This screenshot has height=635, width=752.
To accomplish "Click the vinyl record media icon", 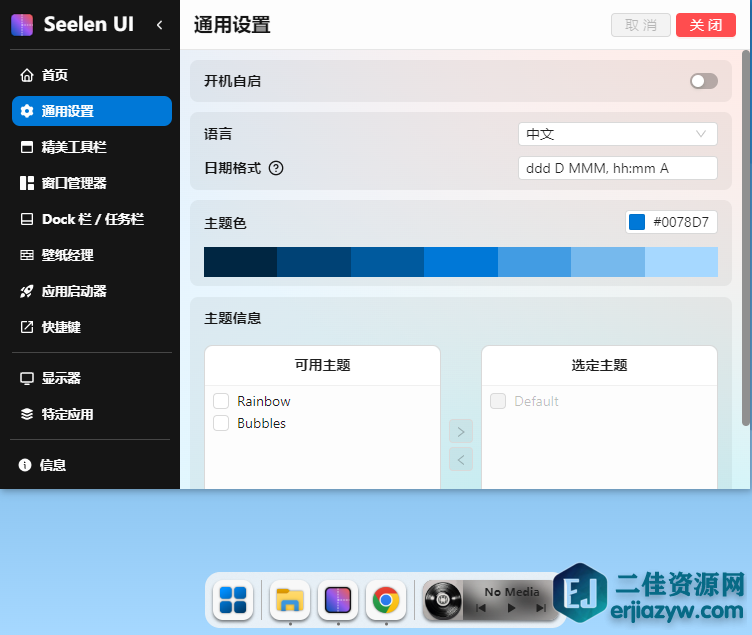I will point(443,600).
